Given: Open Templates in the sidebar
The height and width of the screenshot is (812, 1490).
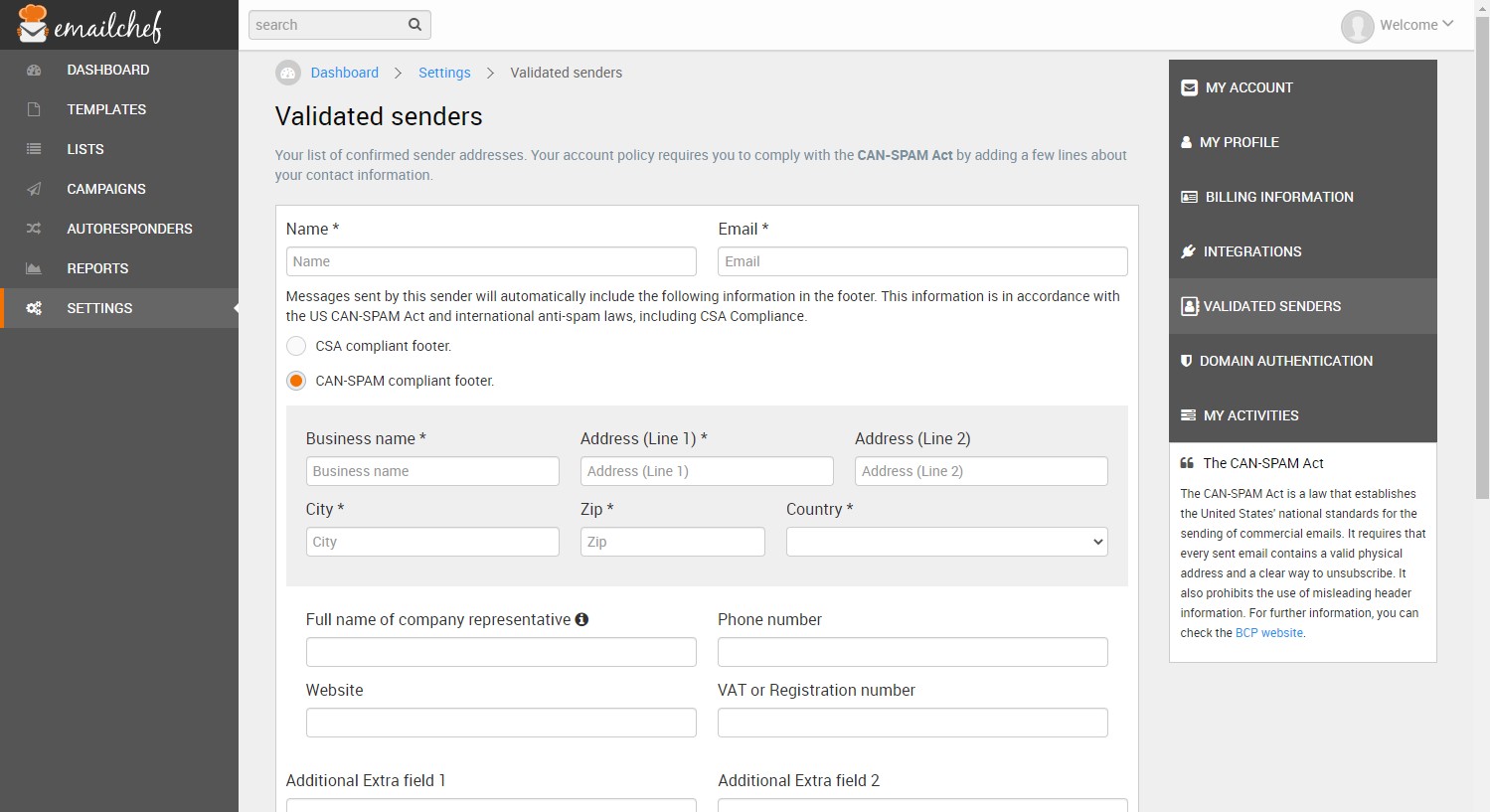Looking at the screenshot, I should coord(119,109).
